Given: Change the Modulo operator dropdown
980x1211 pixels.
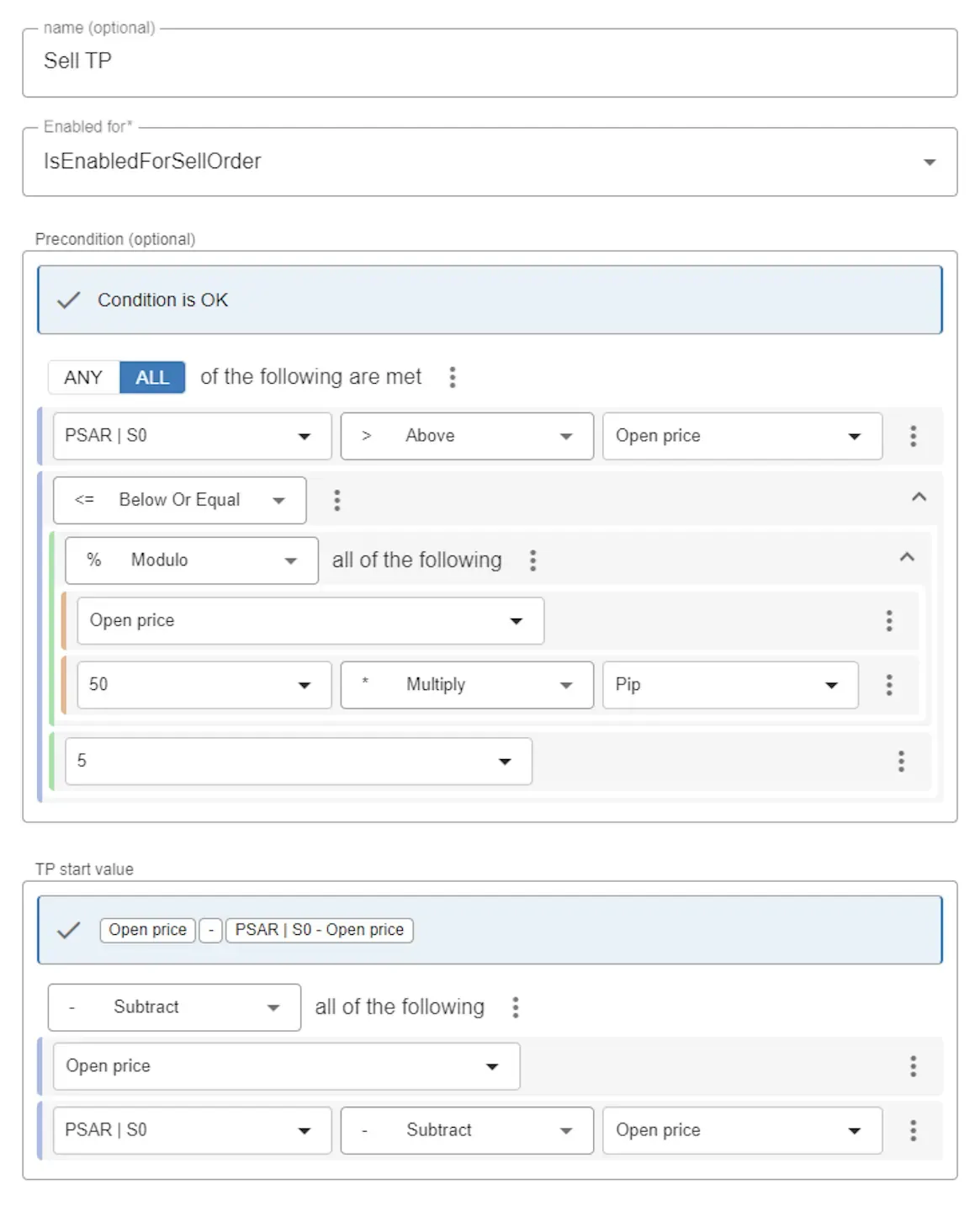Looking at the screenshot, I should pos(191,560).
